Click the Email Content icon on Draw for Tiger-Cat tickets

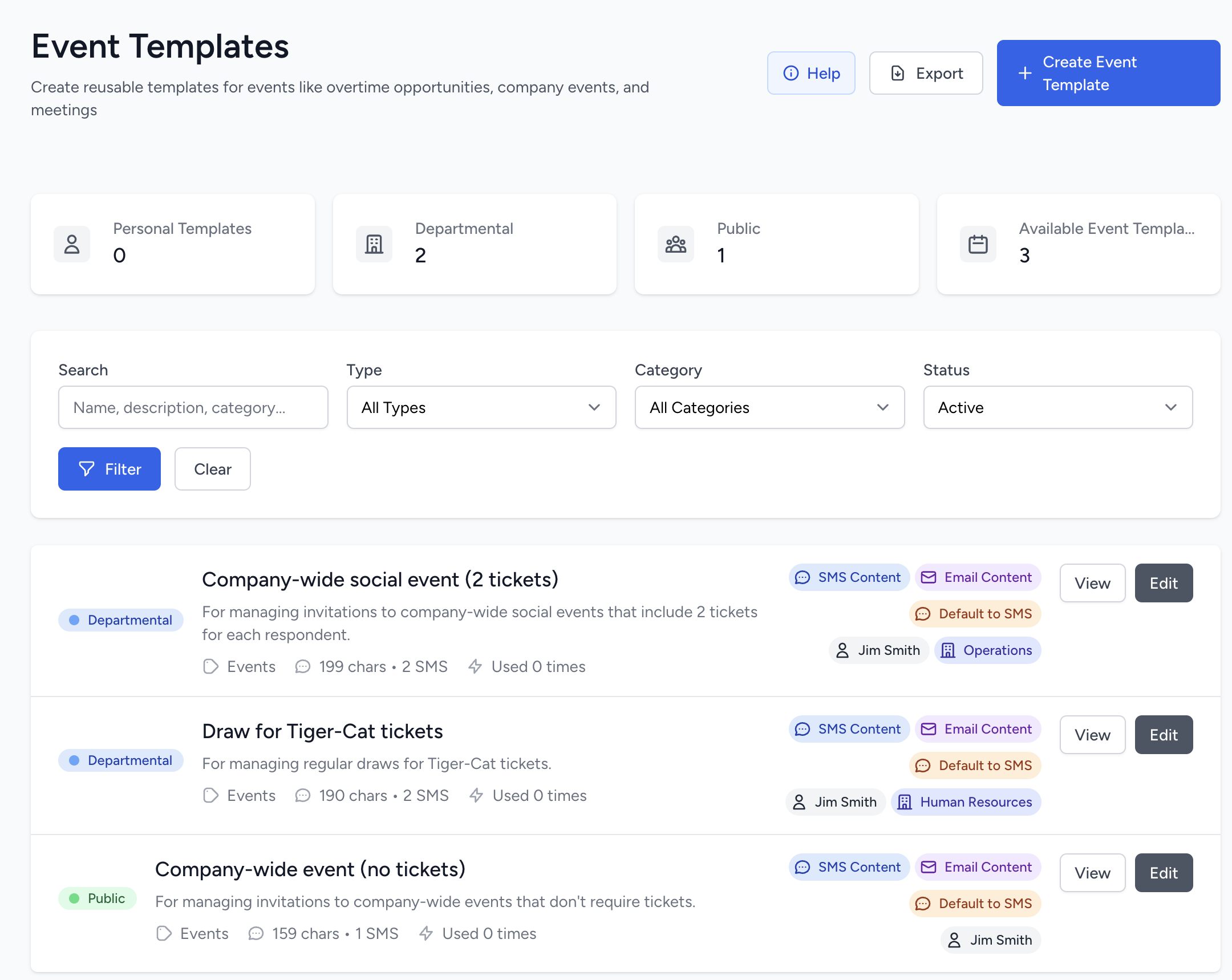pos(929,728)
